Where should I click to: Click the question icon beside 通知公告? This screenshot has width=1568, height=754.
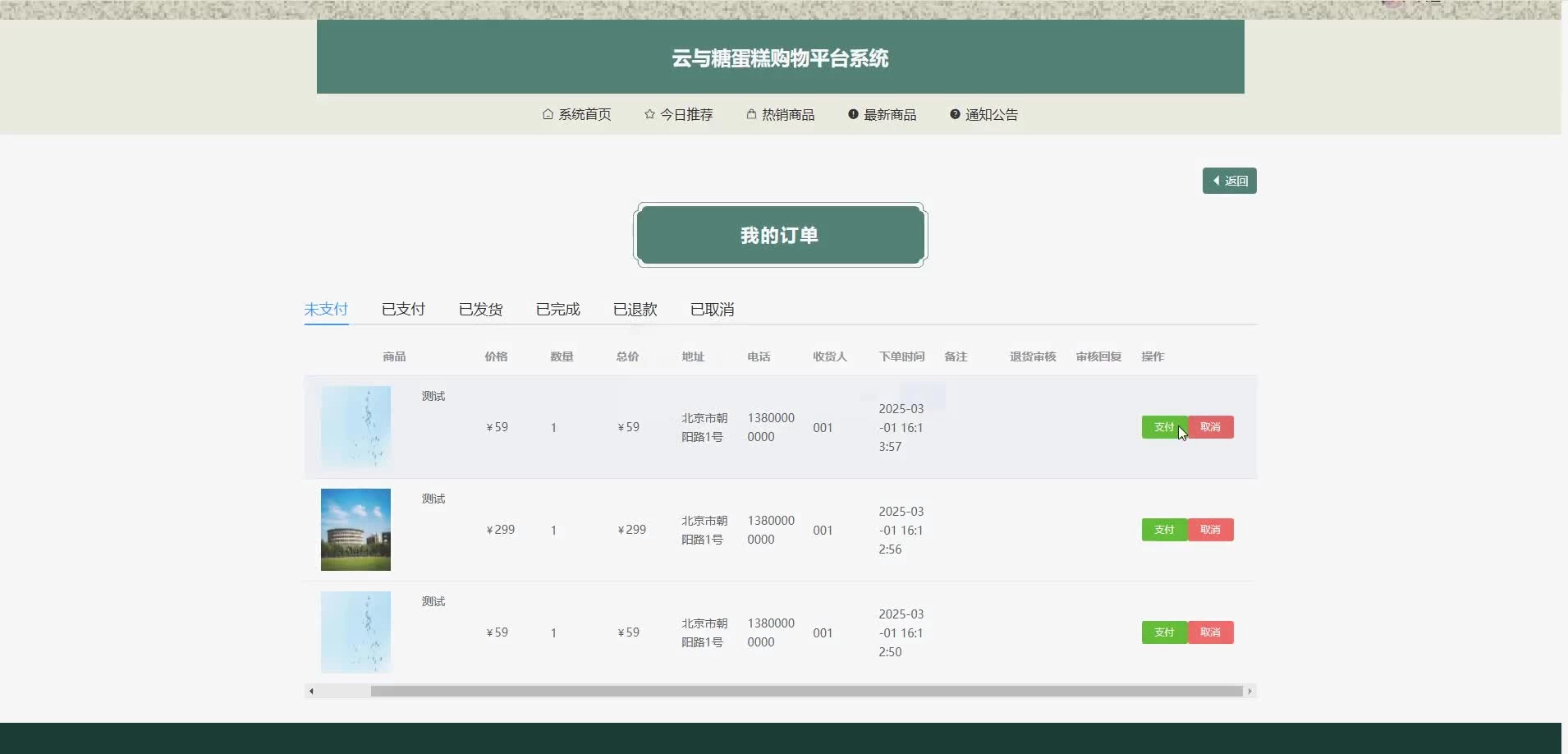coord(955,114)
